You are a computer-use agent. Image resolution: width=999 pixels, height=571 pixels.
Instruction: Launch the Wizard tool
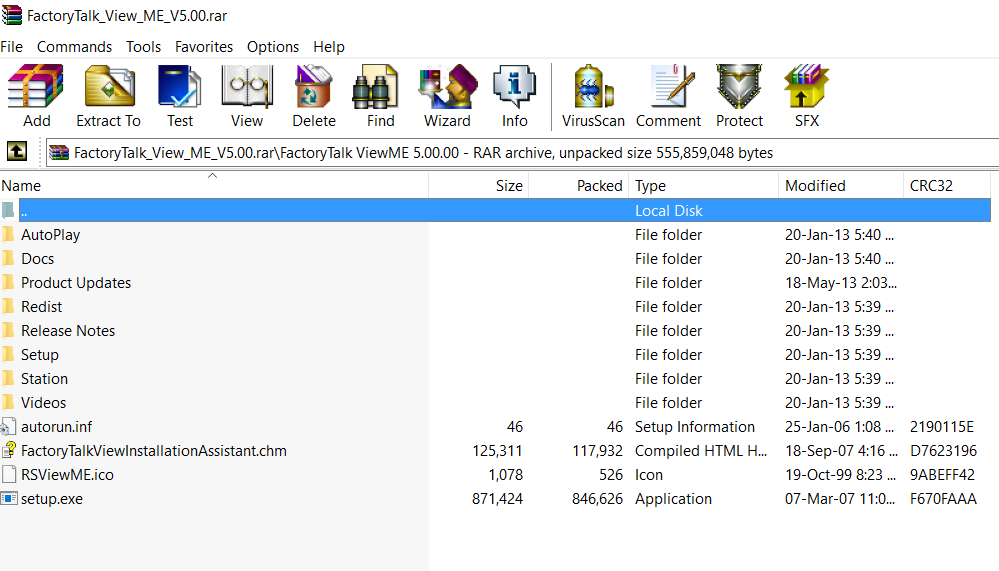pyautogui.click(x=447, y=85)
